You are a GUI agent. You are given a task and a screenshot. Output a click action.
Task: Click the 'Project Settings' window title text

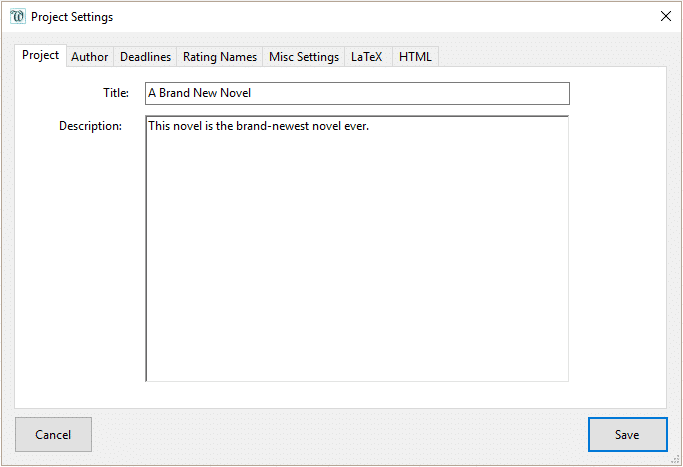(72, 17)
